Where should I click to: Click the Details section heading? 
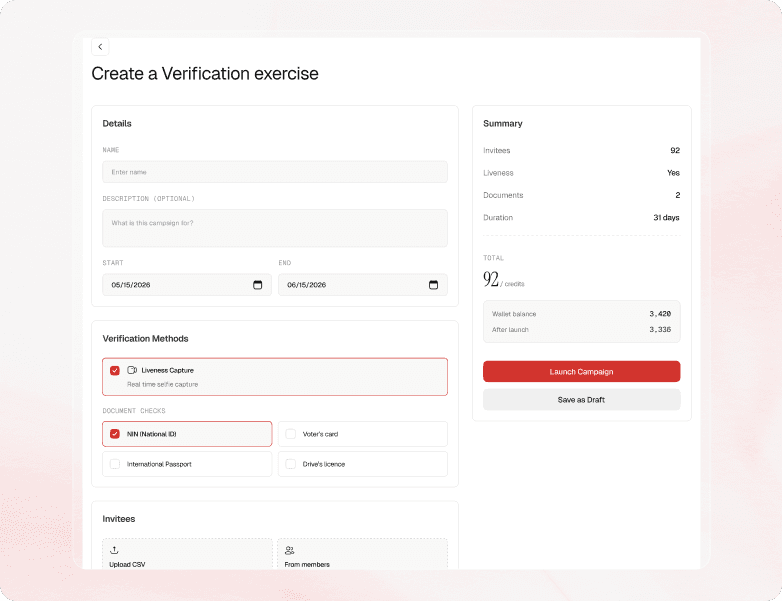point(117,124)
